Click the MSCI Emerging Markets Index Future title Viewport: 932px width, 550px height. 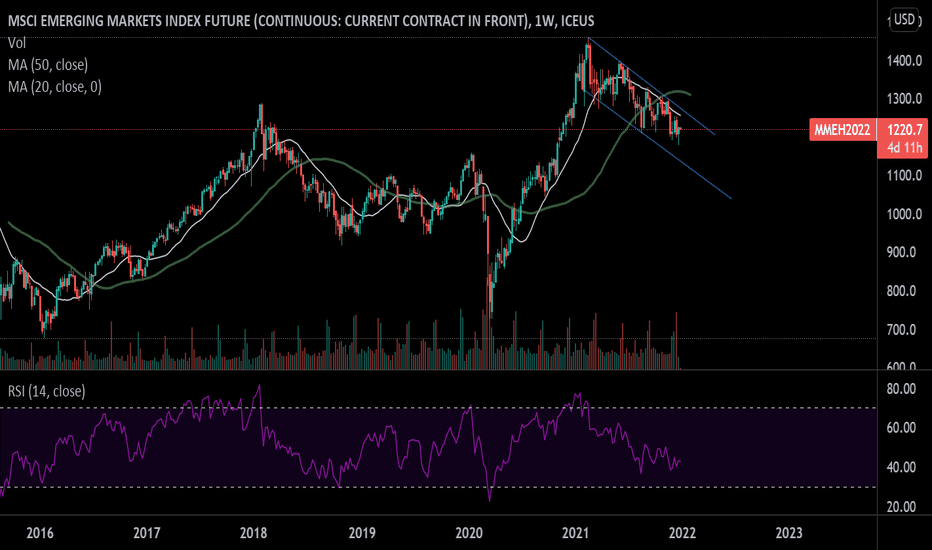301,21
